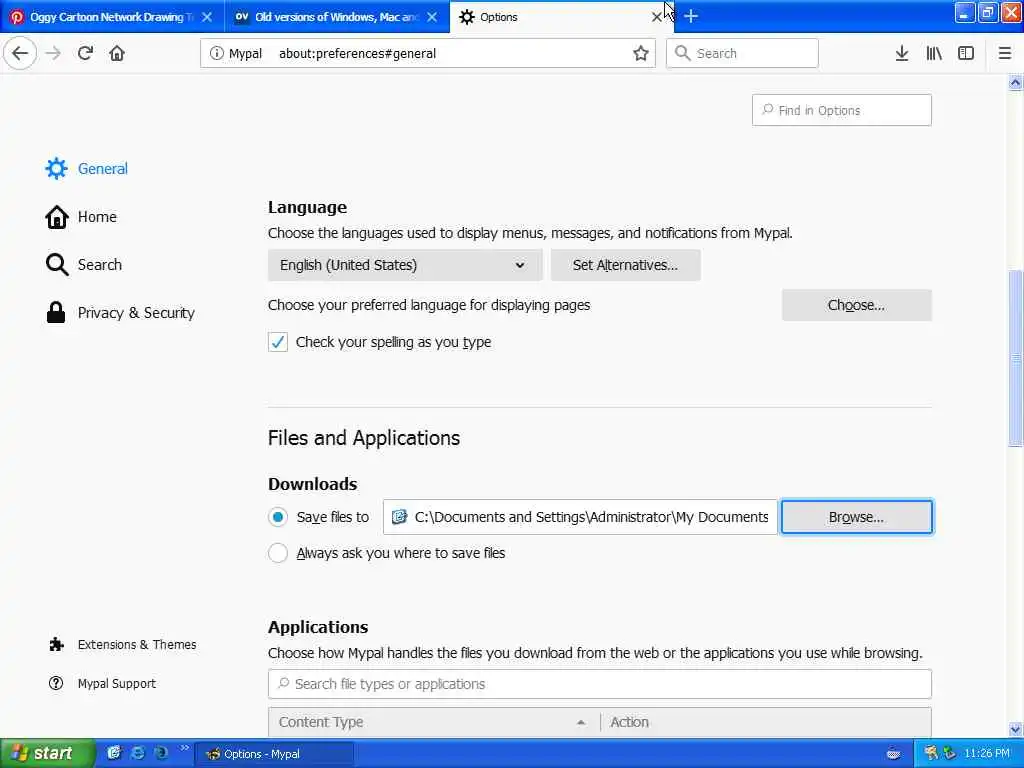1024x768 pixels.
Task: Click the Mypal Support question mark icon
Action: [56, 683]
